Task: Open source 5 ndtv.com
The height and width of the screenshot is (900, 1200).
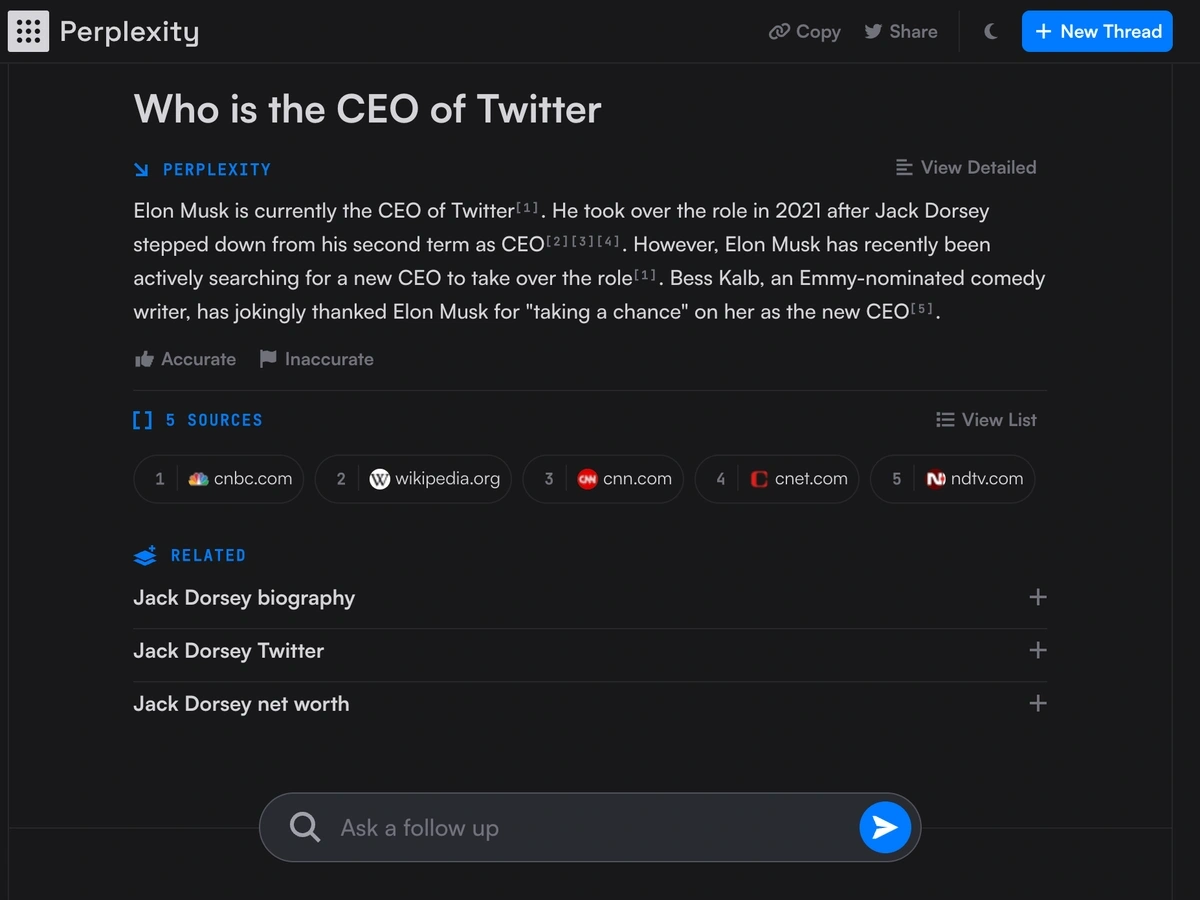Action: click(953, 479)
